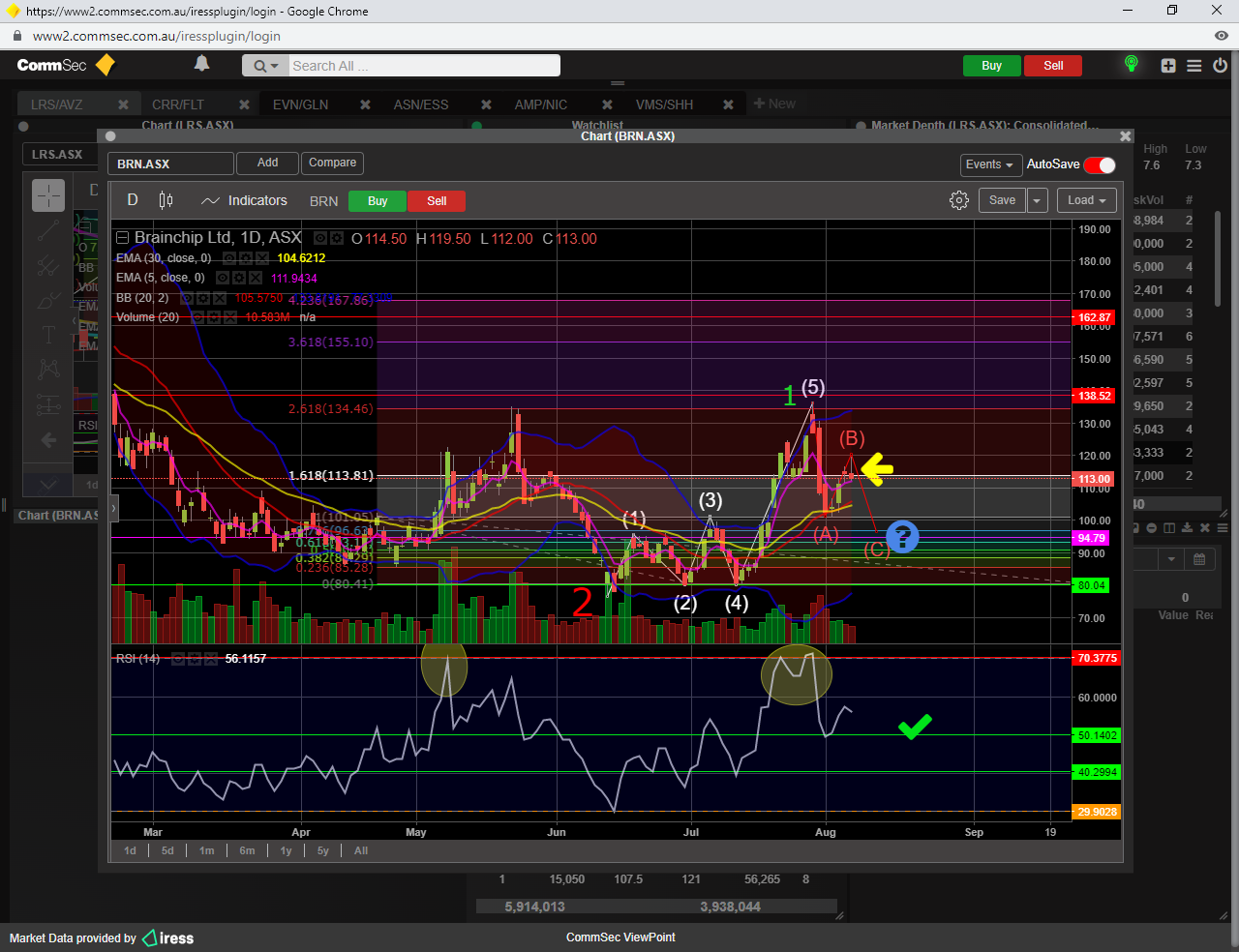Click chart toolbar Buy button
The image size is (1239, 952).
[378, 201]
